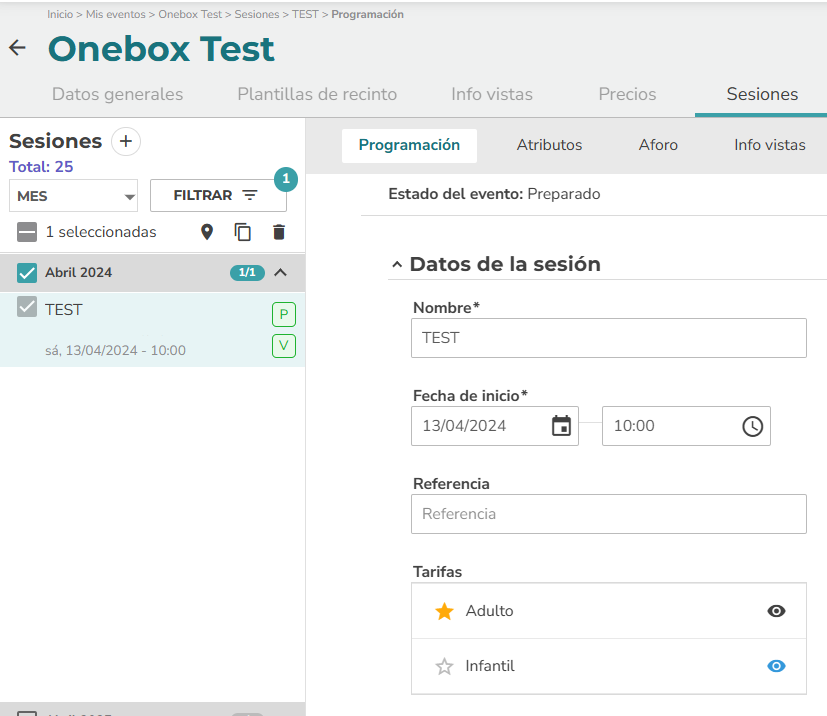Click the Onebox Test title
This screenshot has height=716, width=827.
click(161, 49)
